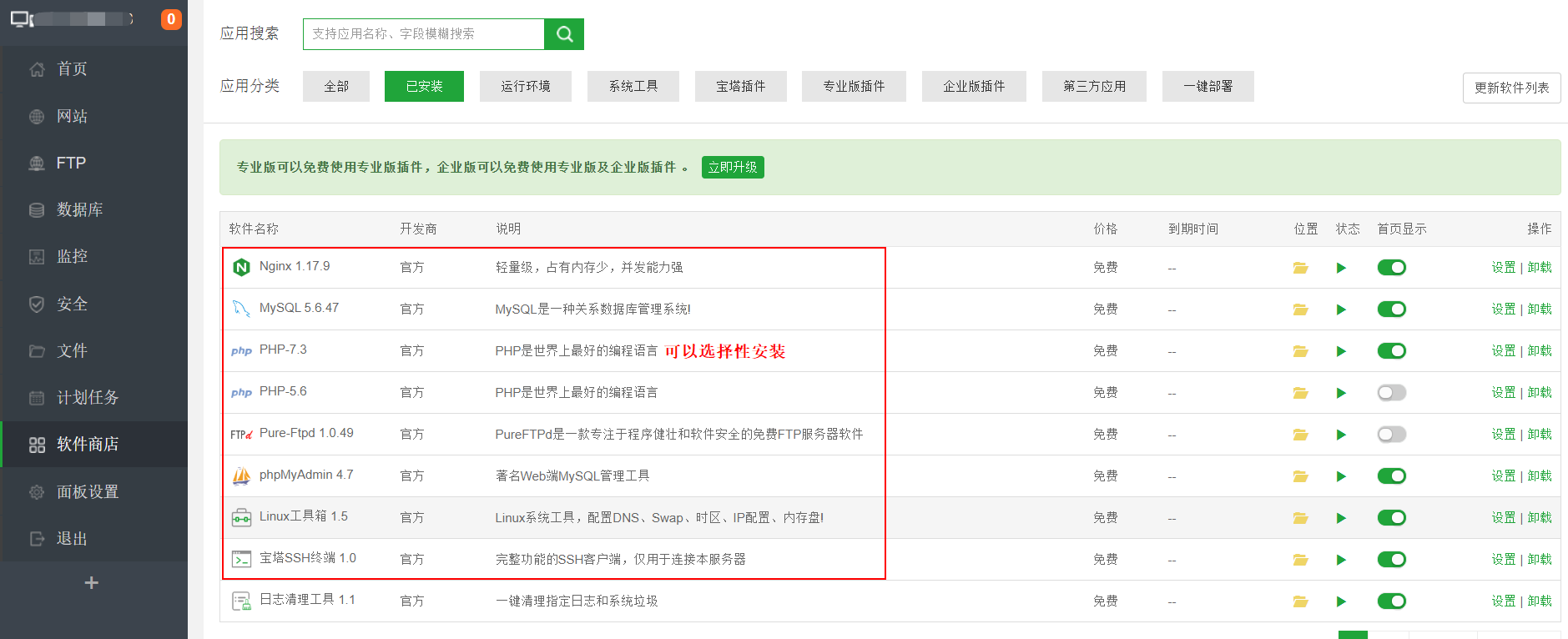Select the 系统工具 category tab
Screen dimensions: 1568x639
pos(633,86)
